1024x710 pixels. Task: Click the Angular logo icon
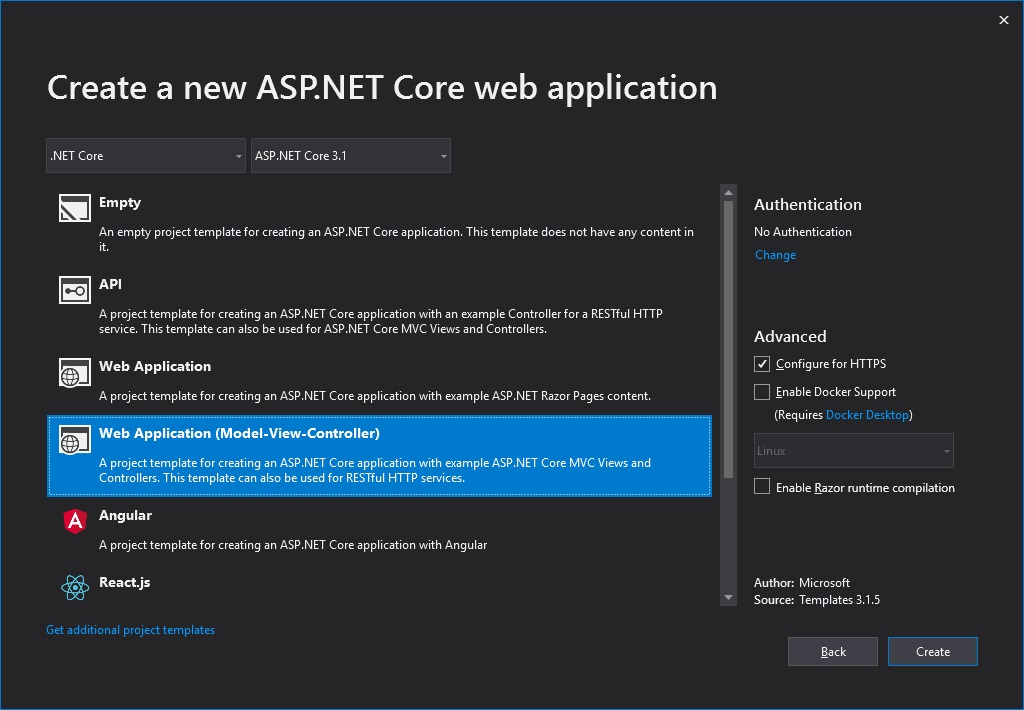[x=75, y=521]
